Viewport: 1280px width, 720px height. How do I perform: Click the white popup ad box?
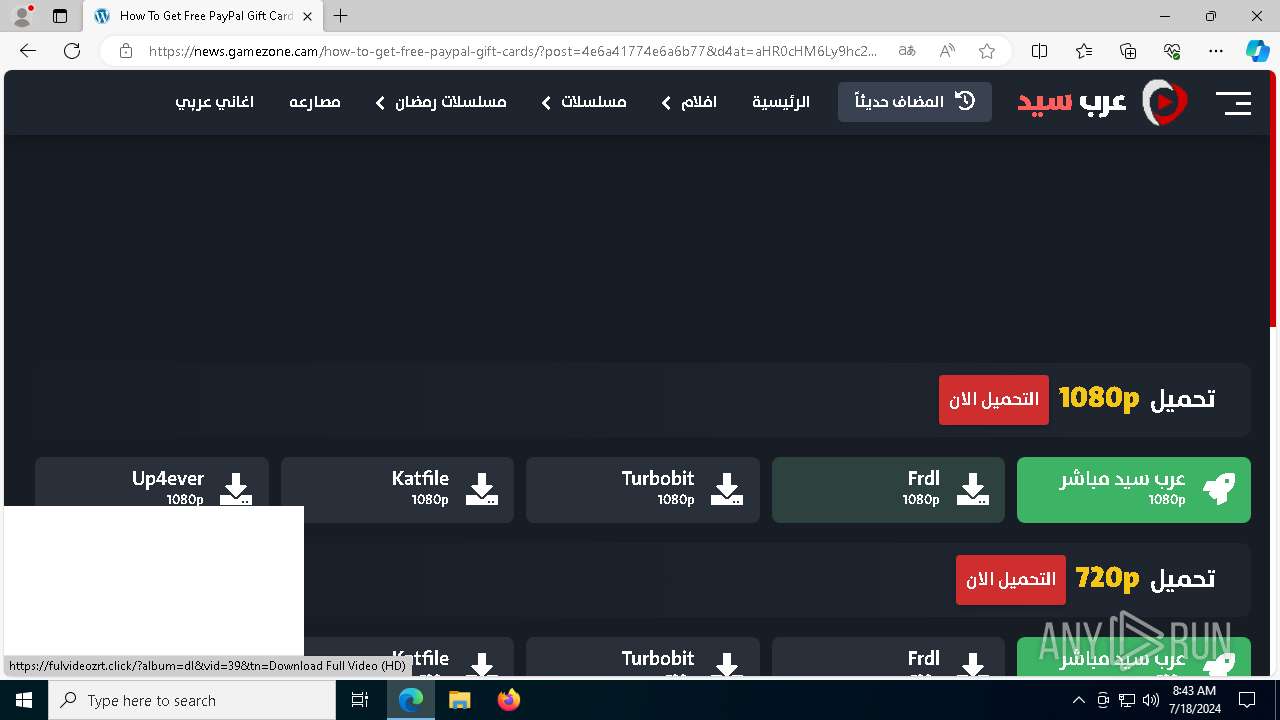tap(154, 581)
